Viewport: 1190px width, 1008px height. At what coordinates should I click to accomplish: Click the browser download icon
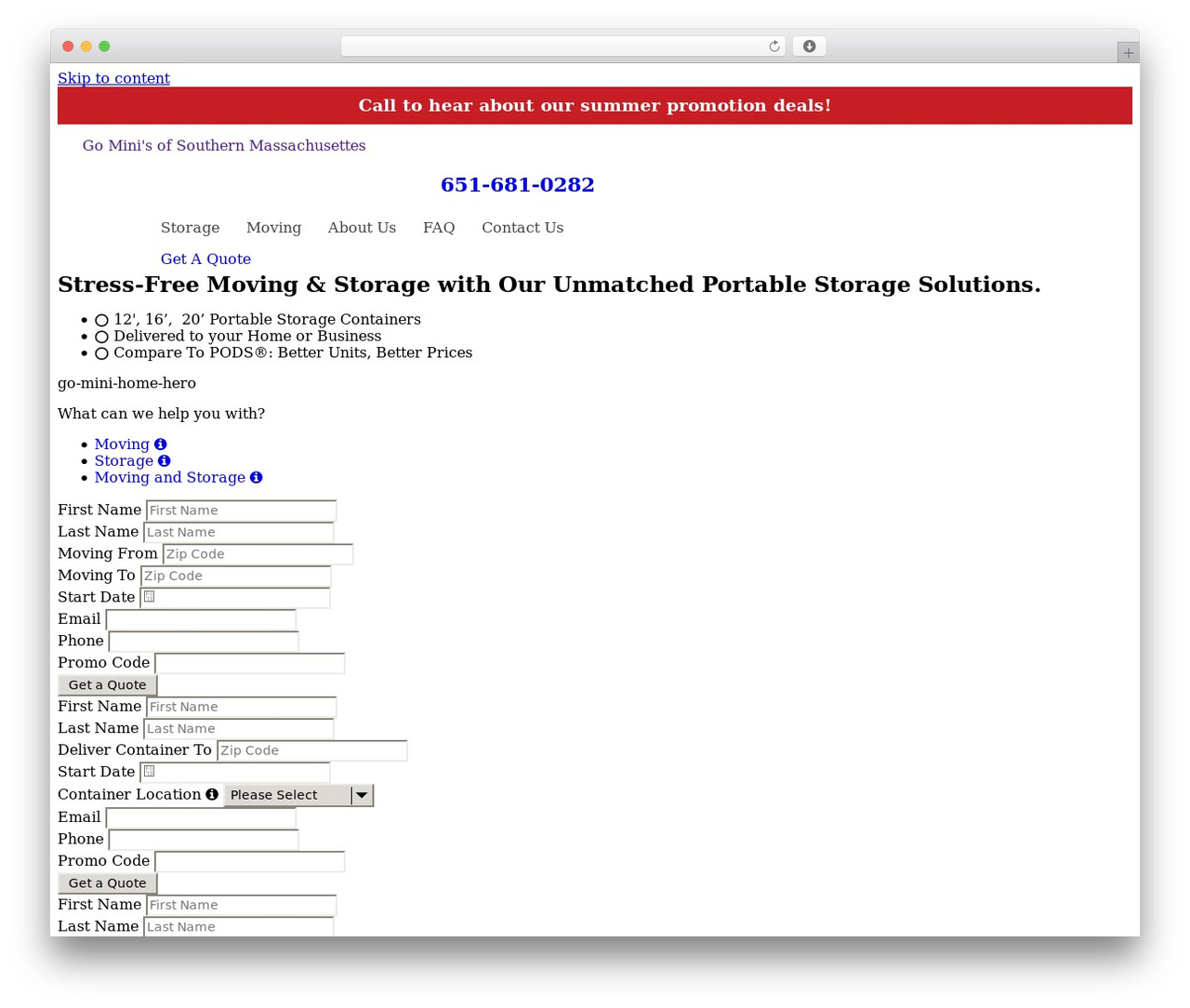click(810, 46)
